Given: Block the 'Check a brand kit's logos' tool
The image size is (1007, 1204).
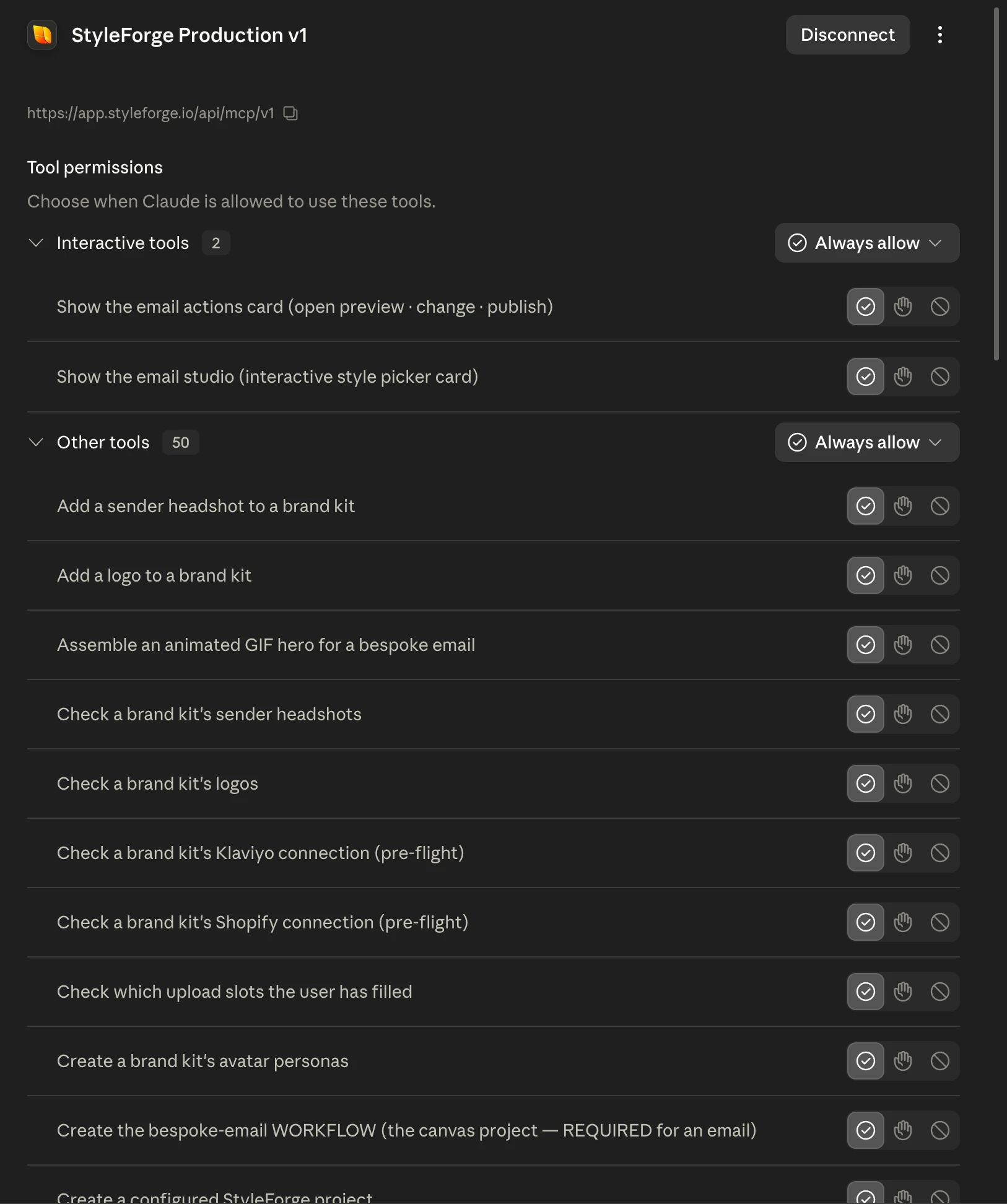Looking at the screenshot, I should tap(940, 783).
